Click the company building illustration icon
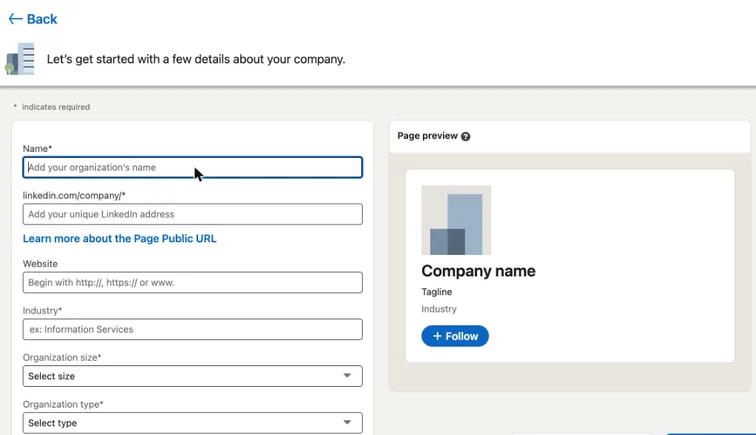 coord(20,59)
